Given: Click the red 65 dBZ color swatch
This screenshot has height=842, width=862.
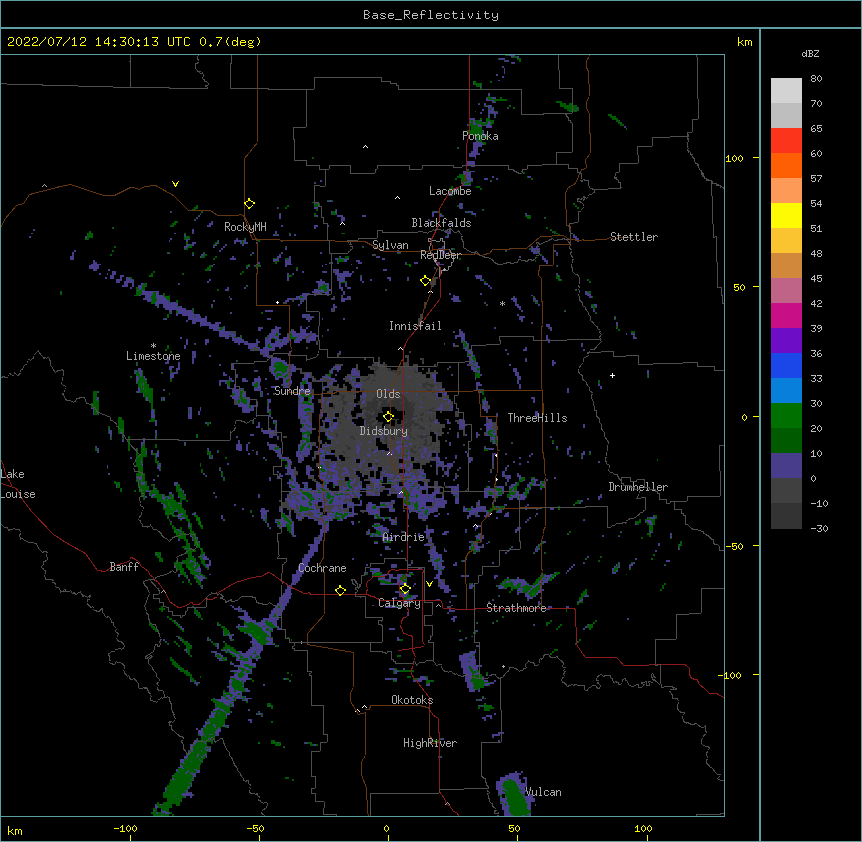Looking at the screenshot, I should tap(786, 141).
